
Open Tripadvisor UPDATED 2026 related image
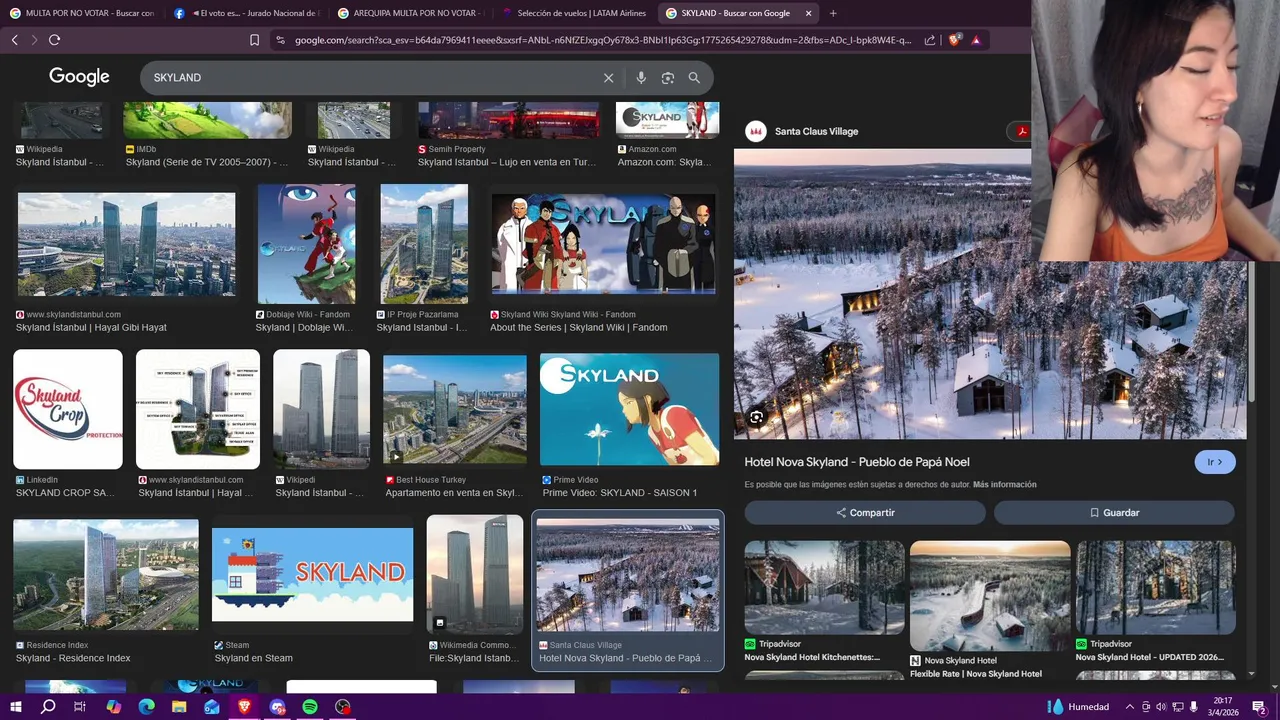pyautogui.click(x=1156, y=588)
